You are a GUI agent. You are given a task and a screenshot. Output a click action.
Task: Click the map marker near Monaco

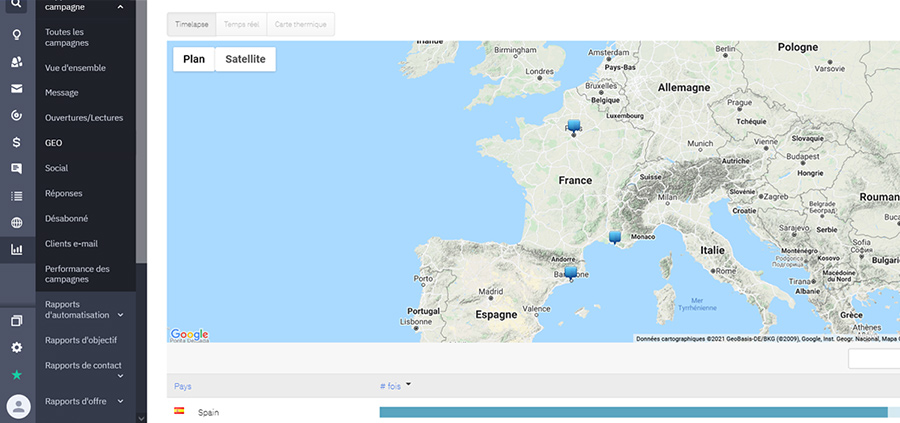coord(615,237)
